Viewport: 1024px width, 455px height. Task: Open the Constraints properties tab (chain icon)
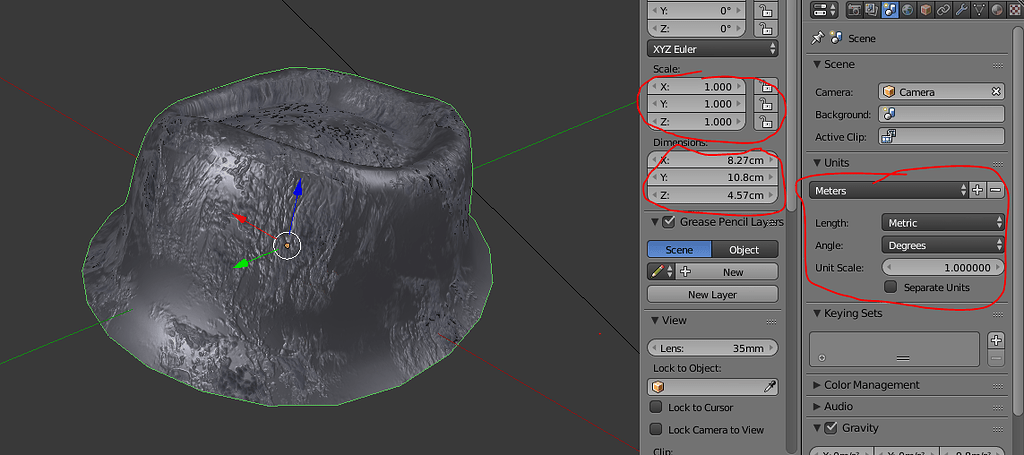pyautogui.click(x=943, y=10)
